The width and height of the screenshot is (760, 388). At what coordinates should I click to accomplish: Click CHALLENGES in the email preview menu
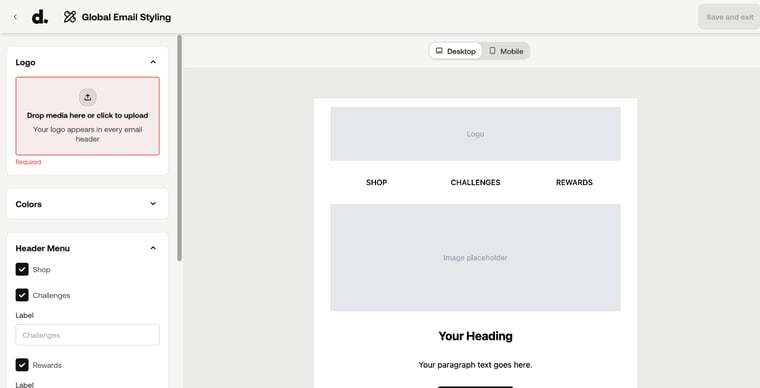[x=475, y=183]
